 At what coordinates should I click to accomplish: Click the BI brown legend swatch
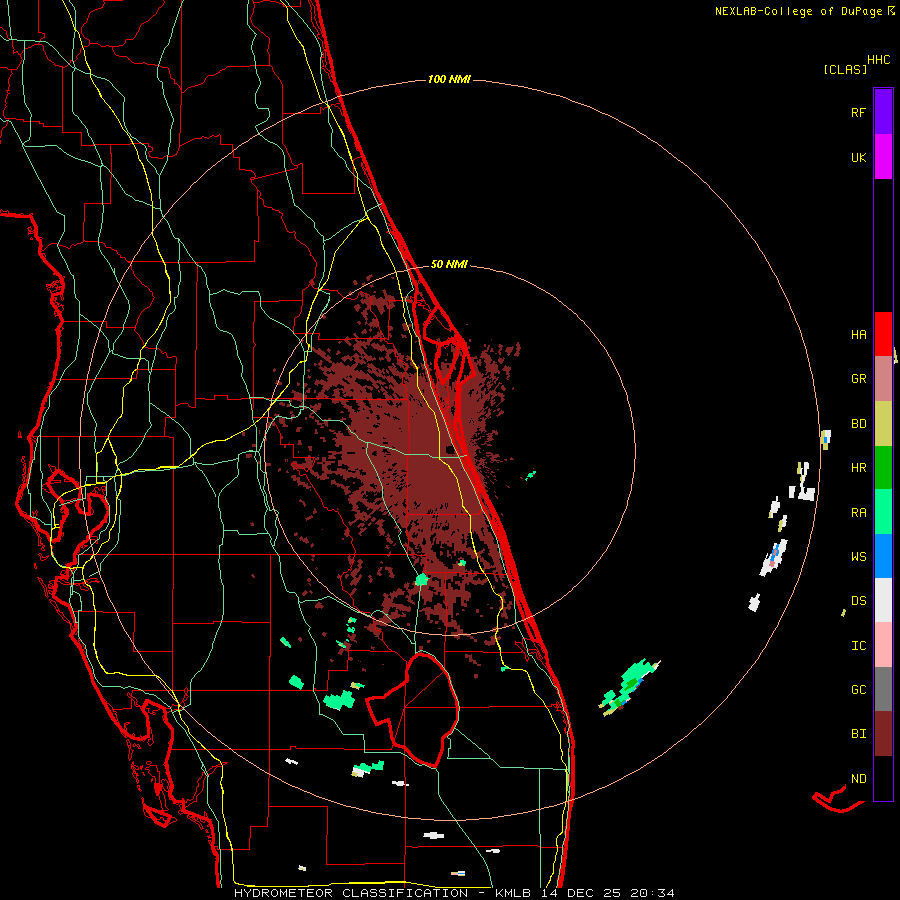click(883, 734)
